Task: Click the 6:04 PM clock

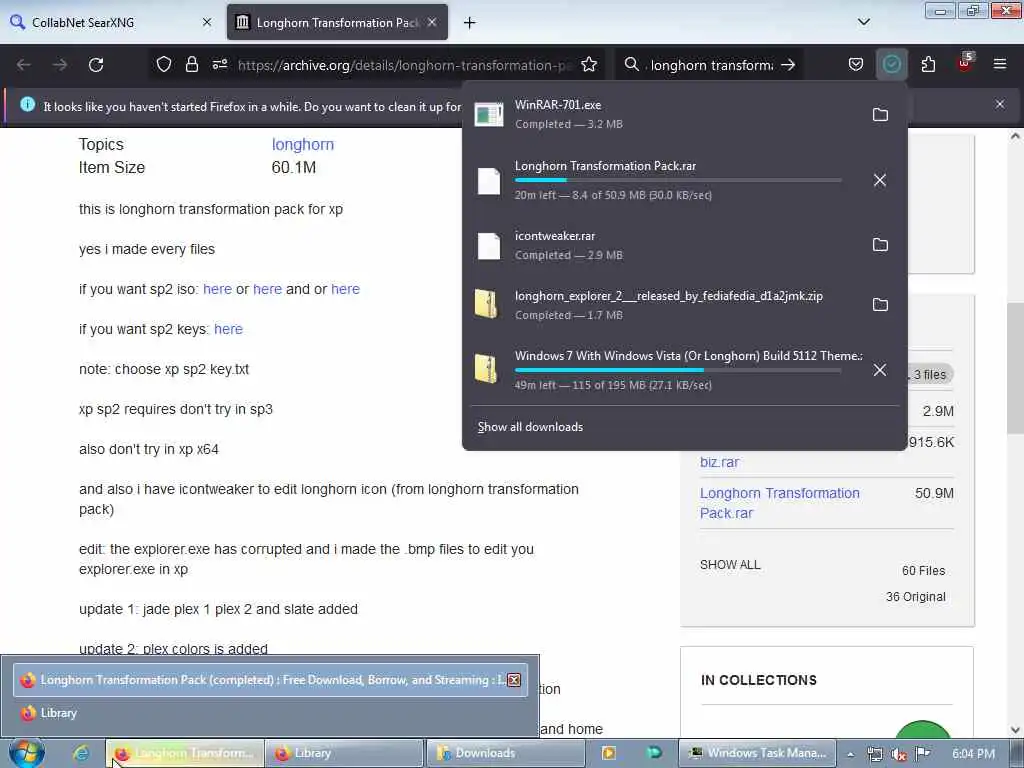Action: pyautogui.click(x=973, y=754)
